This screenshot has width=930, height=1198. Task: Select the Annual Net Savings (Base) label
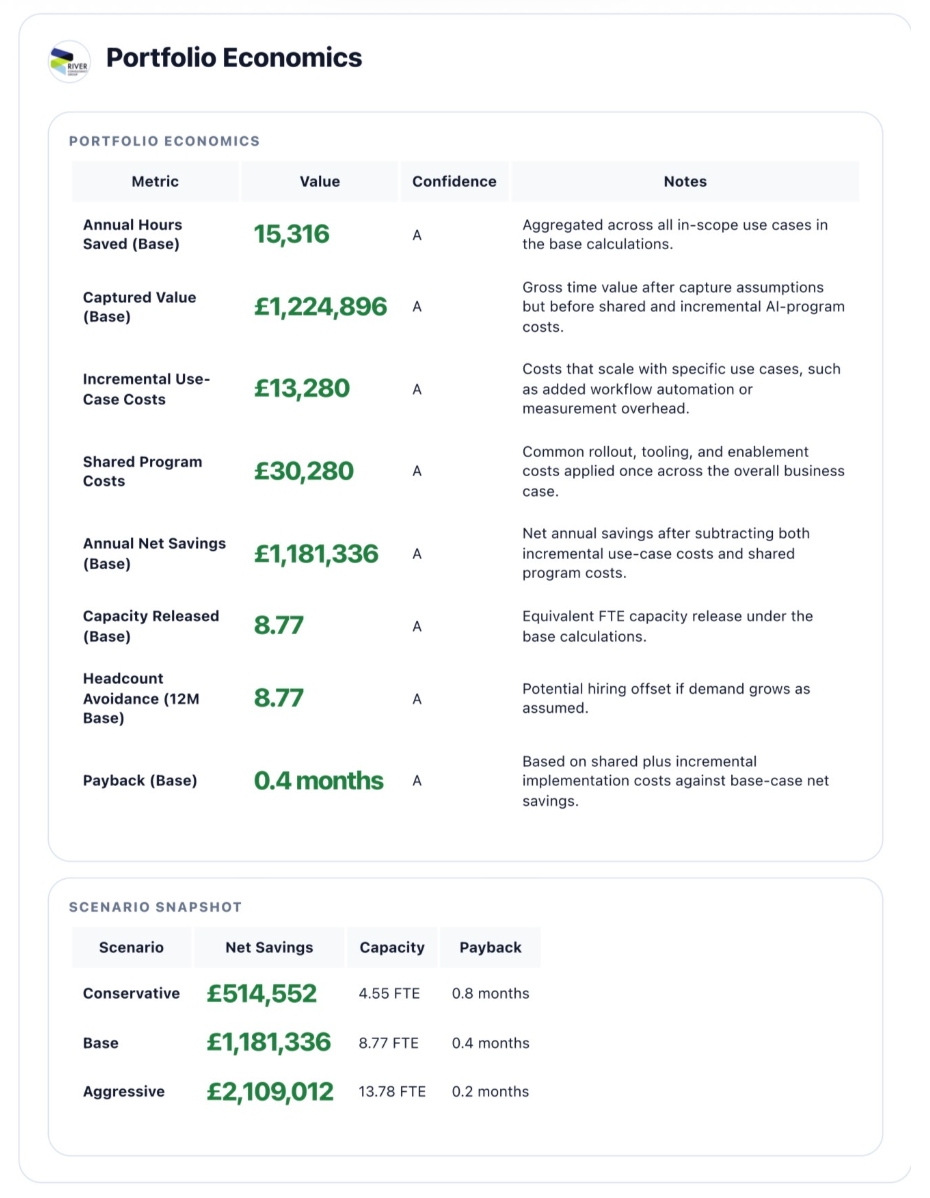pyautogui.click(x=154, y=554)
